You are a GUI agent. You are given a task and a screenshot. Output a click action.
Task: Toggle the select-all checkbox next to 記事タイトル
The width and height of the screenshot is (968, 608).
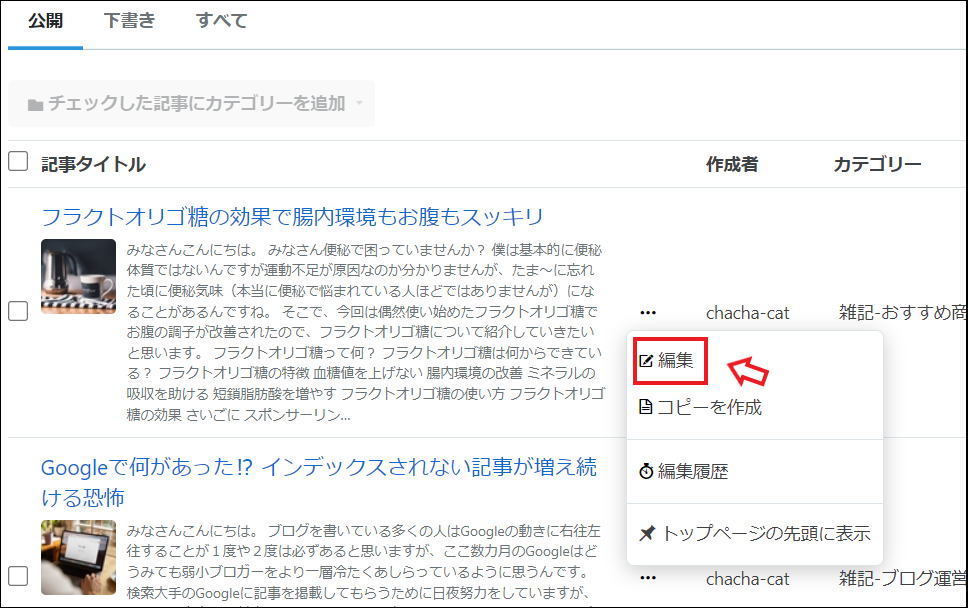pos(17,161)
